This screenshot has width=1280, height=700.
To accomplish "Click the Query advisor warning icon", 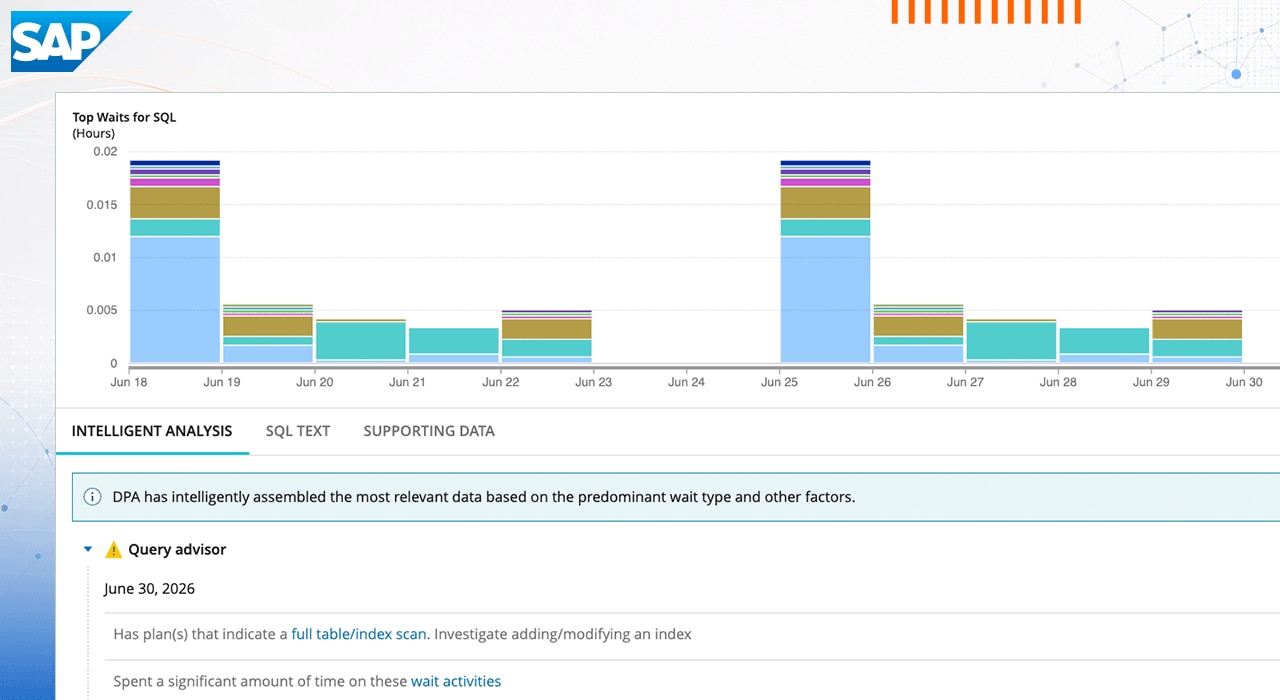I will pyautogui.click(x=113, y=549).
